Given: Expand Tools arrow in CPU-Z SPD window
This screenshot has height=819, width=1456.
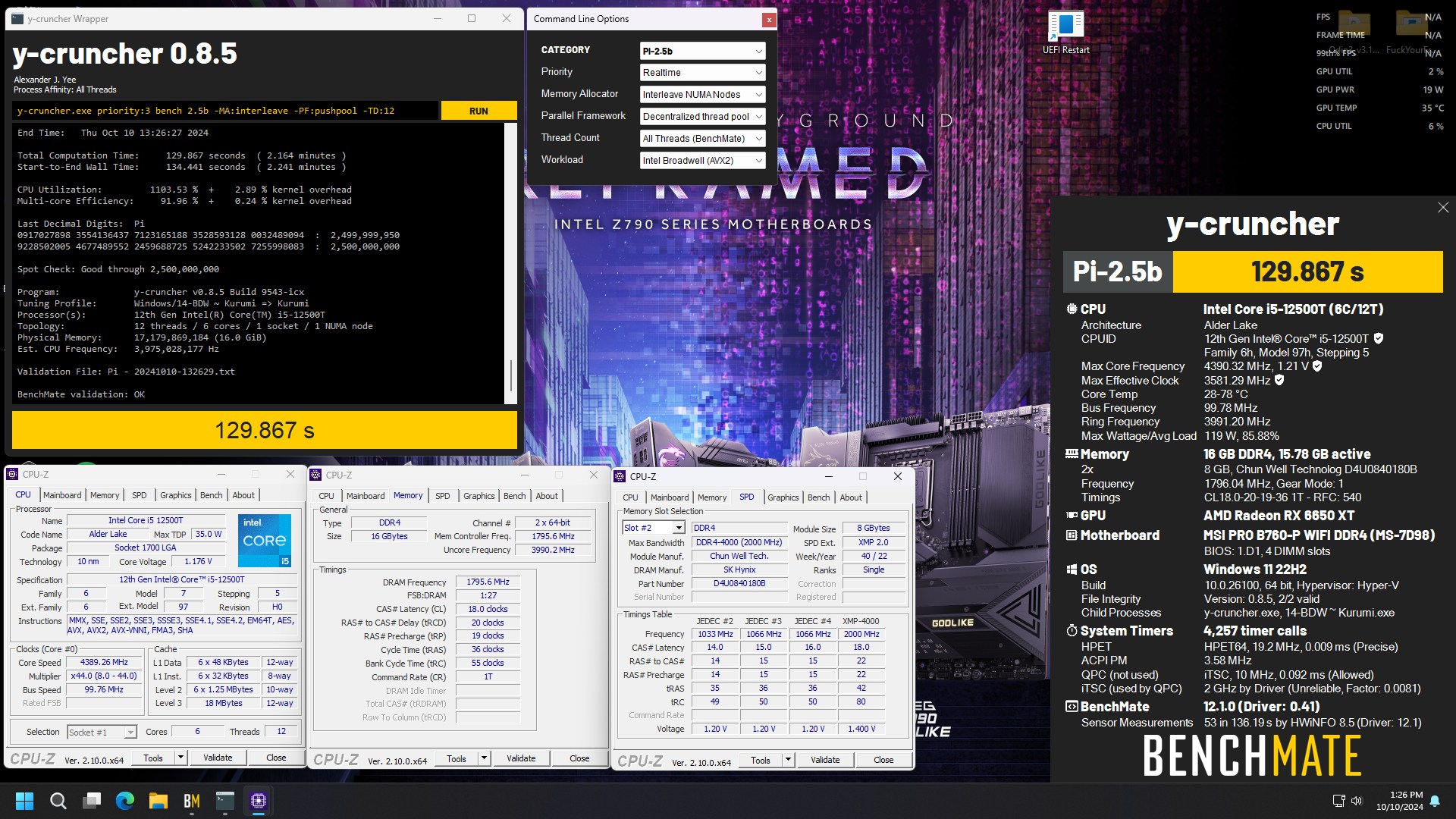Looking at the screenshot, I should click(788, 760).
